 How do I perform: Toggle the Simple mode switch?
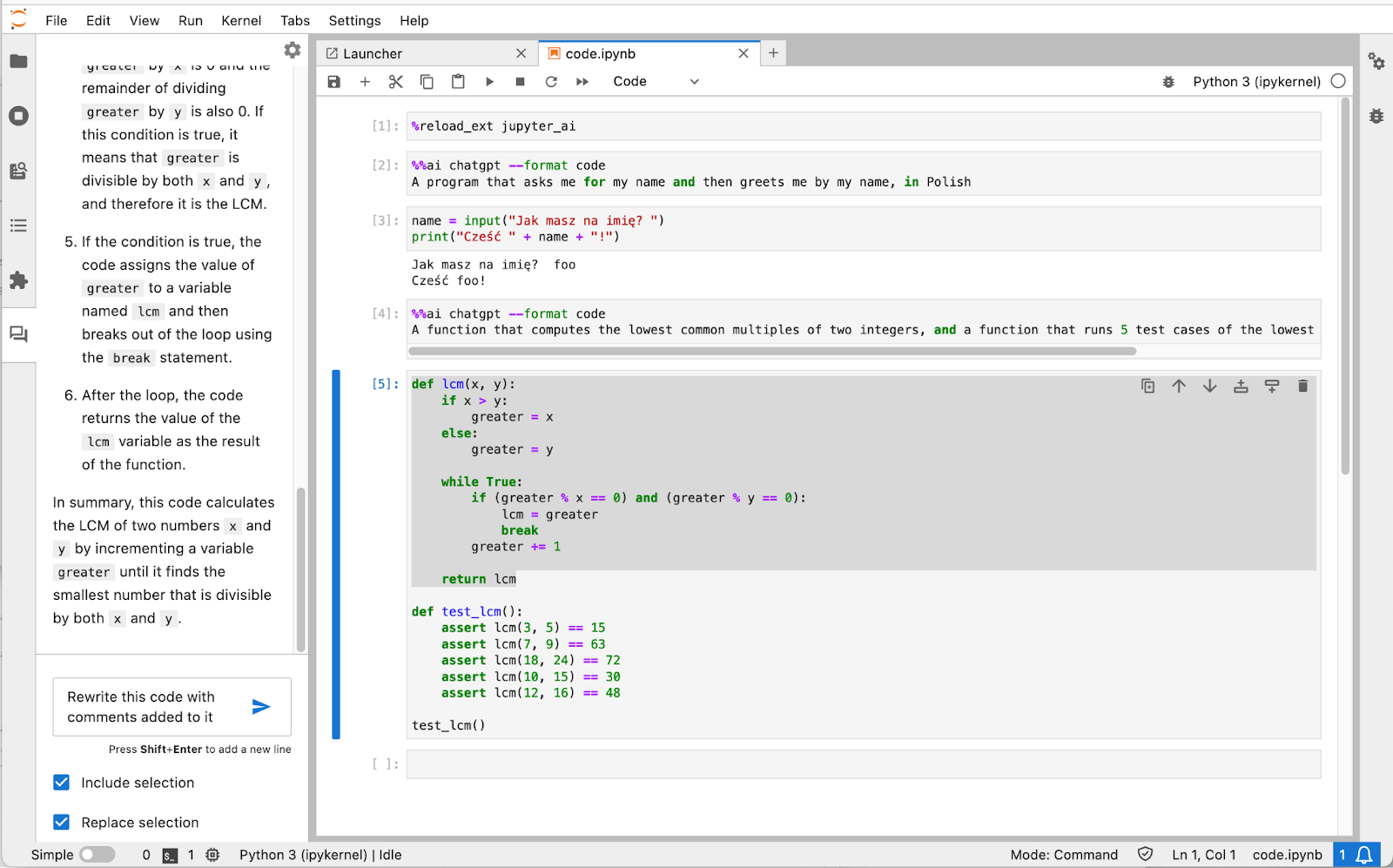pos(97,855)
